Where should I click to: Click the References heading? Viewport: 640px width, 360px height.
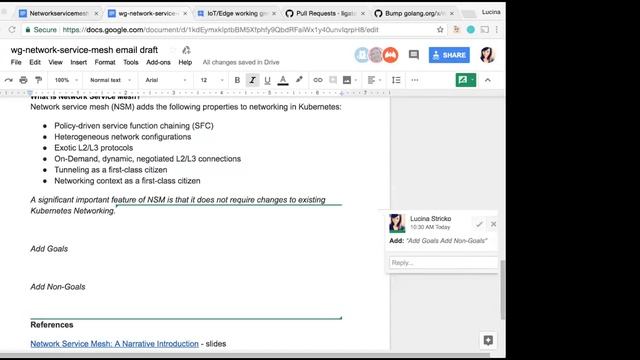coord(52,325)
